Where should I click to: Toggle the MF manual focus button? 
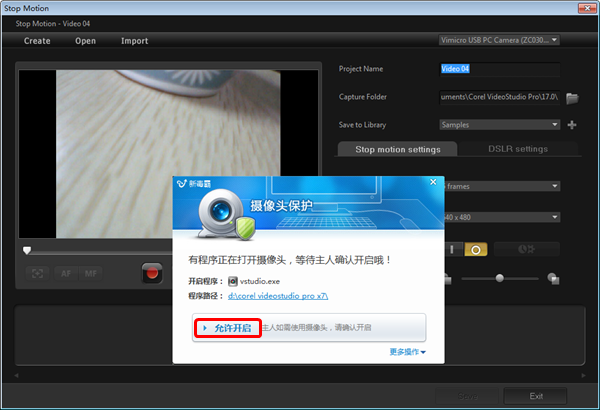90,271
